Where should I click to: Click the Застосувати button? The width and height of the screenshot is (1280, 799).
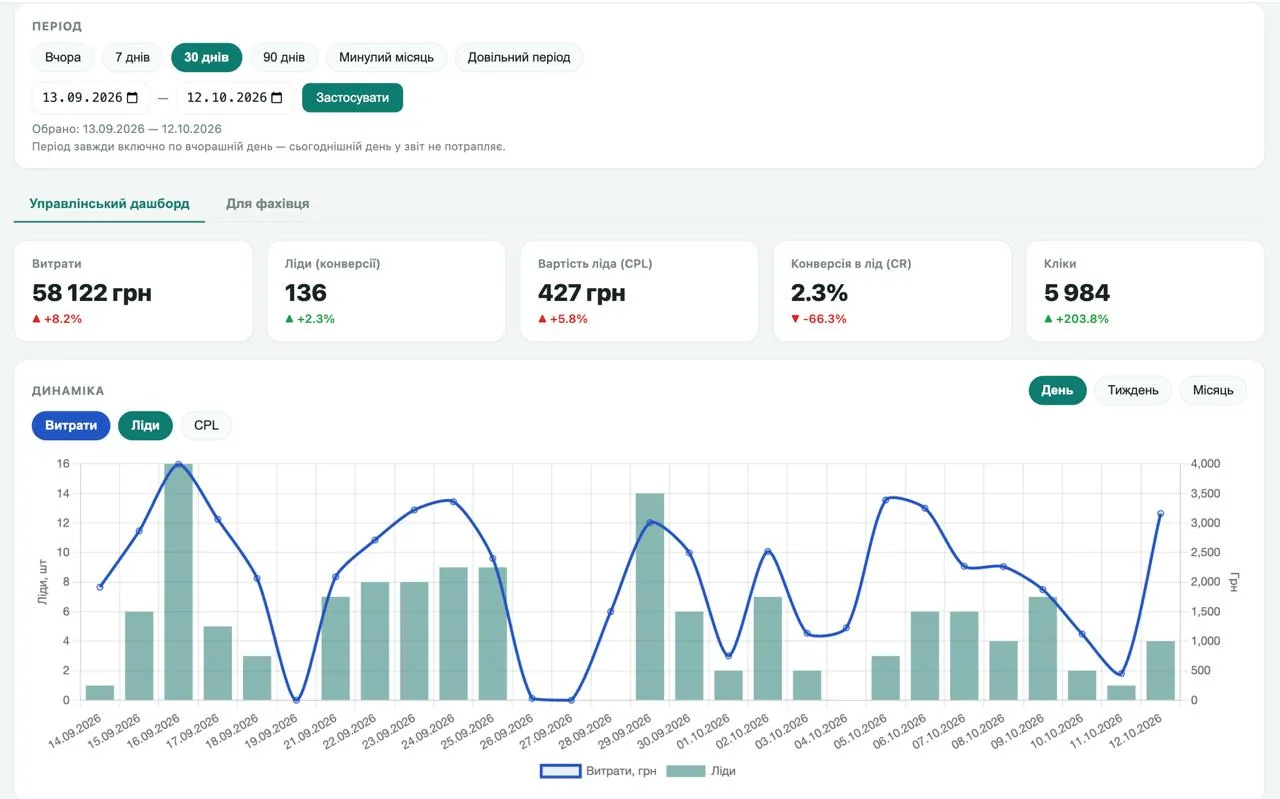pos(352,98)
